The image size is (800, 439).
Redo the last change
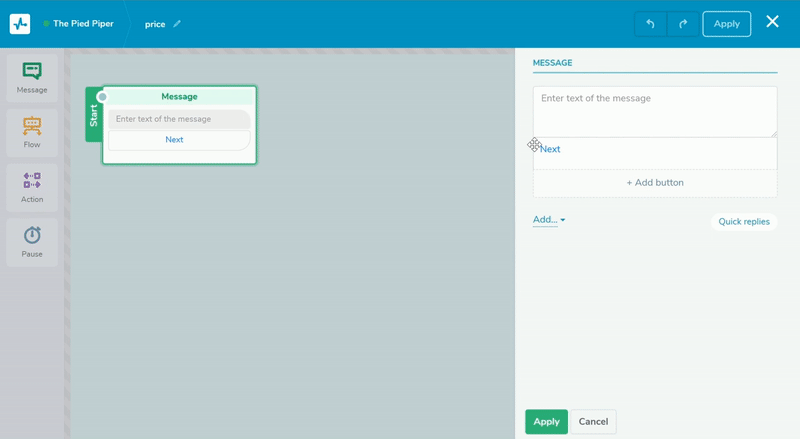click(x=683, y=24)
